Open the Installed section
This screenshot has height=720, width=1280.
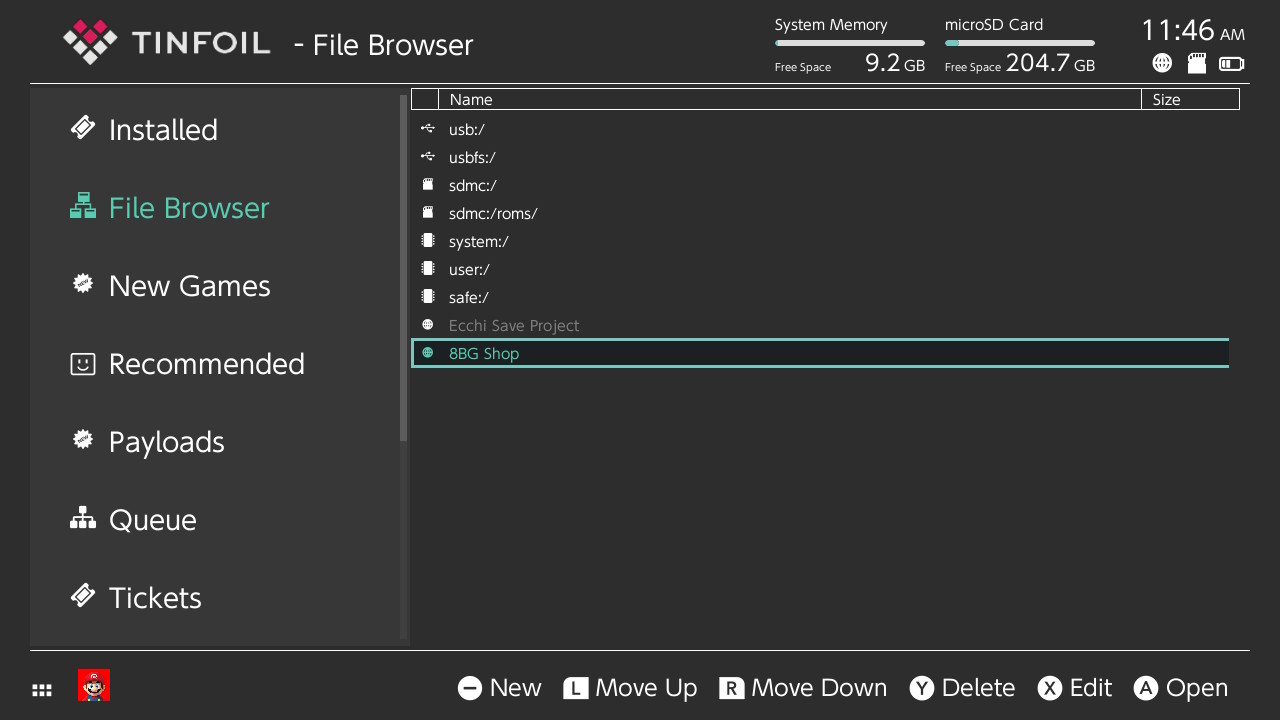[162, 129]
